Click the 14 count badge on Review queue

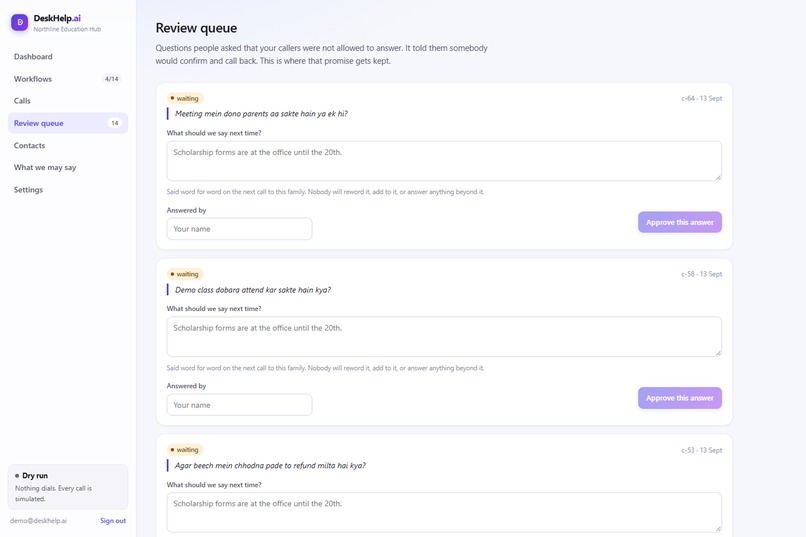(115, 123)
